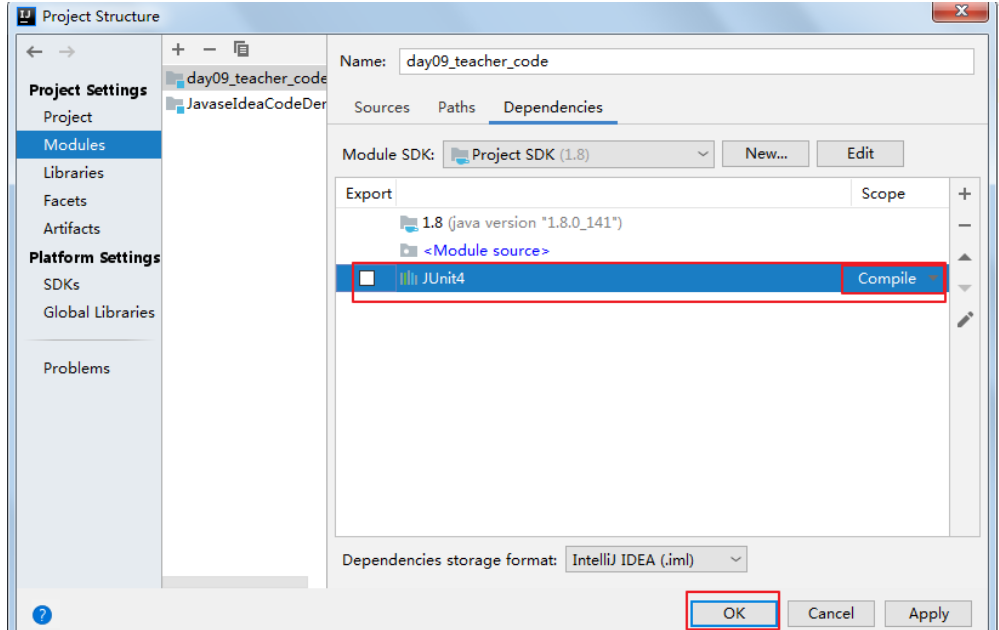Tick the Export checkbox for JUnit4
The height and width of the screenshot is (630, 999).
click(367, 278)
